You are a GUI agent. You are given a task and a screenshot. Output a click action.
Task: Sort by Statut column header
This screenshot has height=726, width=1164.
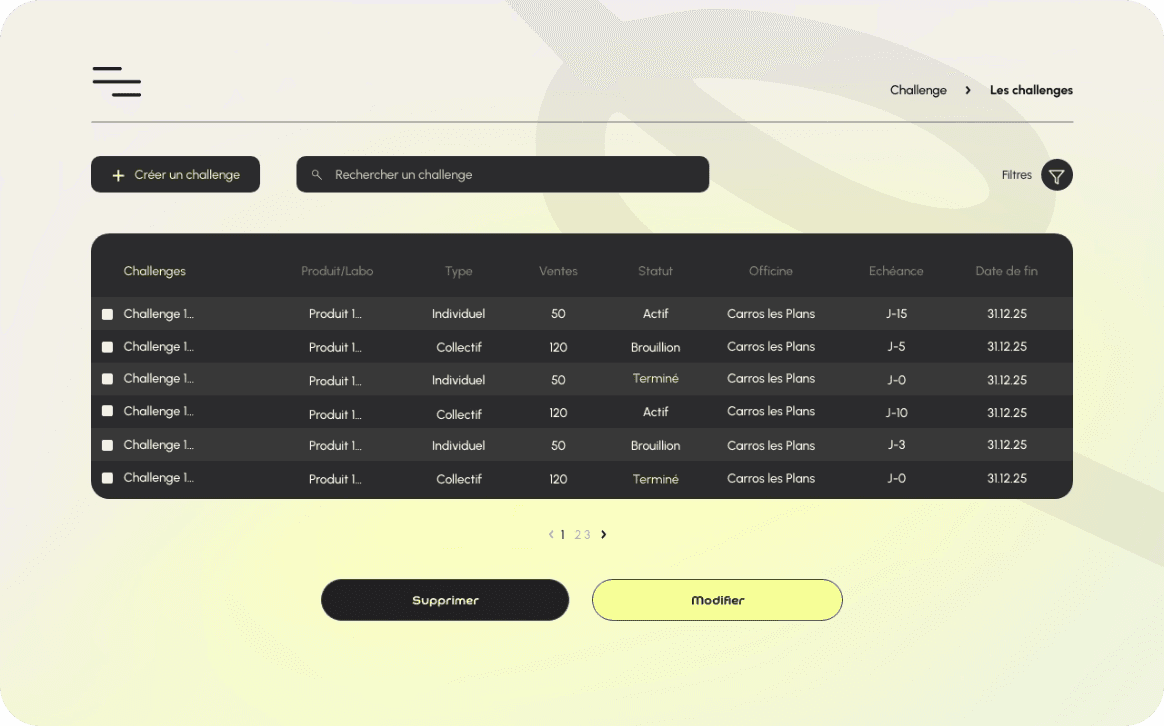655,271
